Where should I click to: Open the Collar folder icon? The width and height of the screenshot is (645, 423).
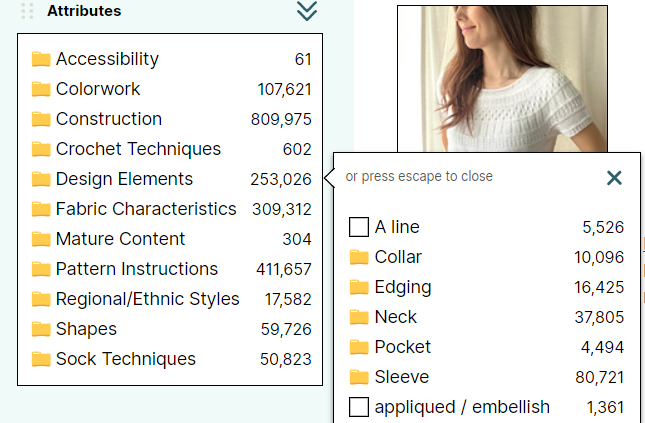click(359, 257)
